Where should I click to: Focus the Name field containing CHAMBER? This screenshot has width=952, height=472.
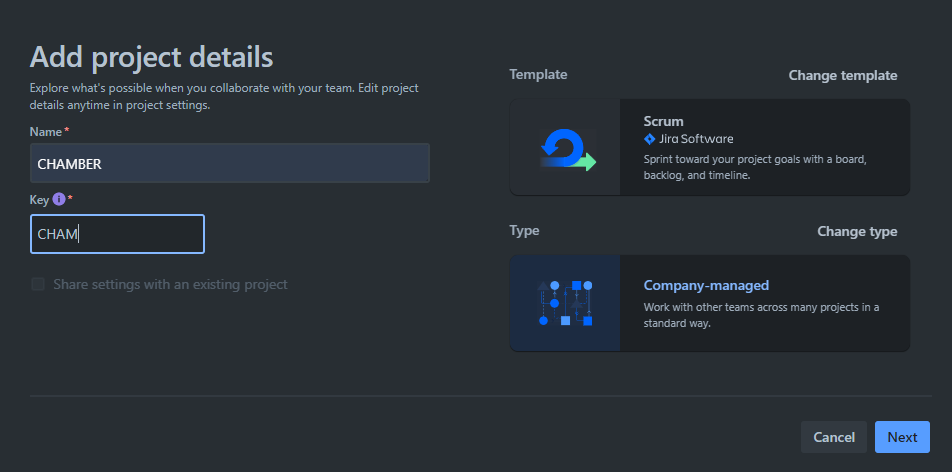[x=230, y=163]
